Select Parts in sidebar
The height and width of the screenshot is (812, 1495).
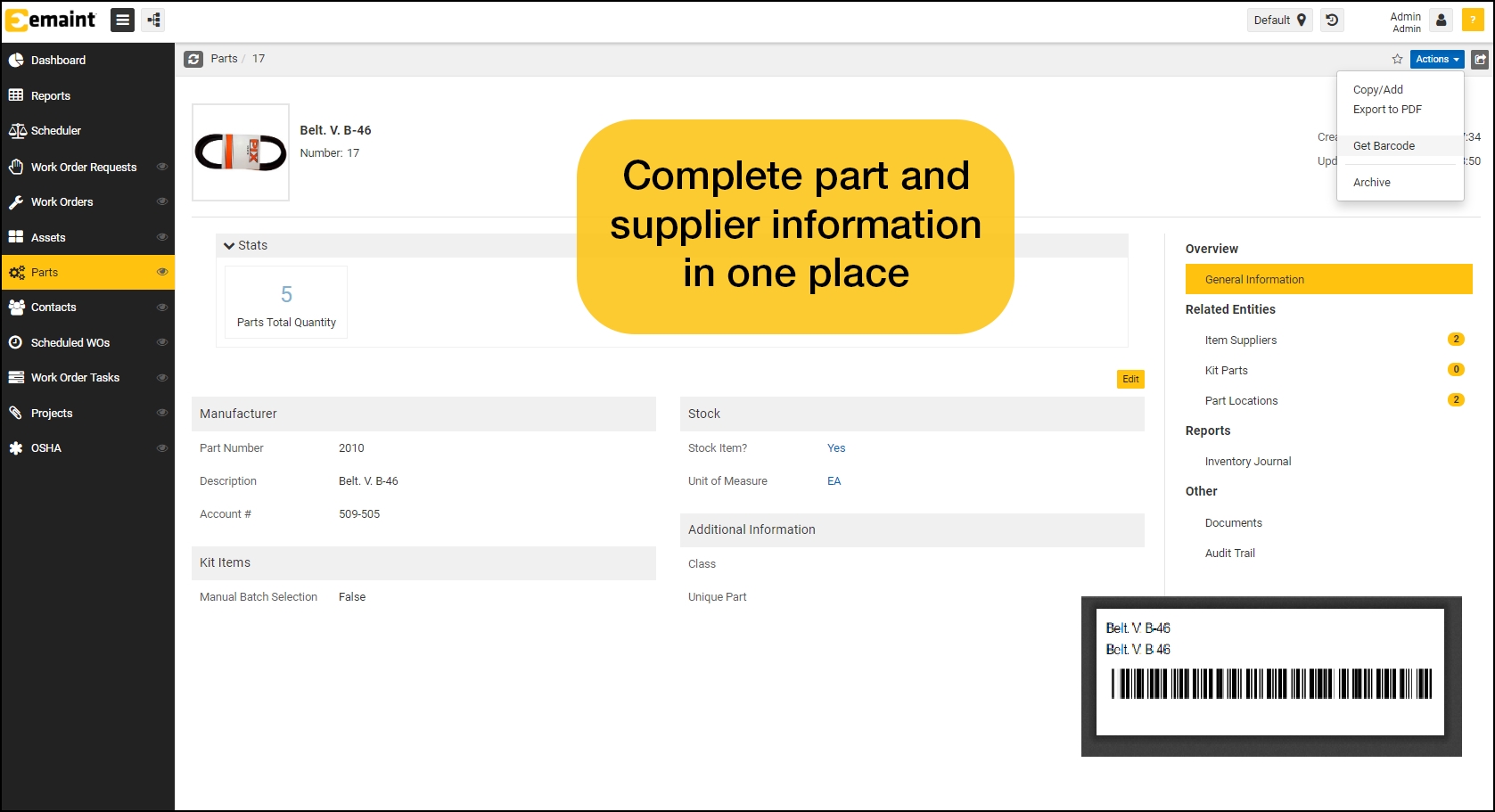(87, 272)
